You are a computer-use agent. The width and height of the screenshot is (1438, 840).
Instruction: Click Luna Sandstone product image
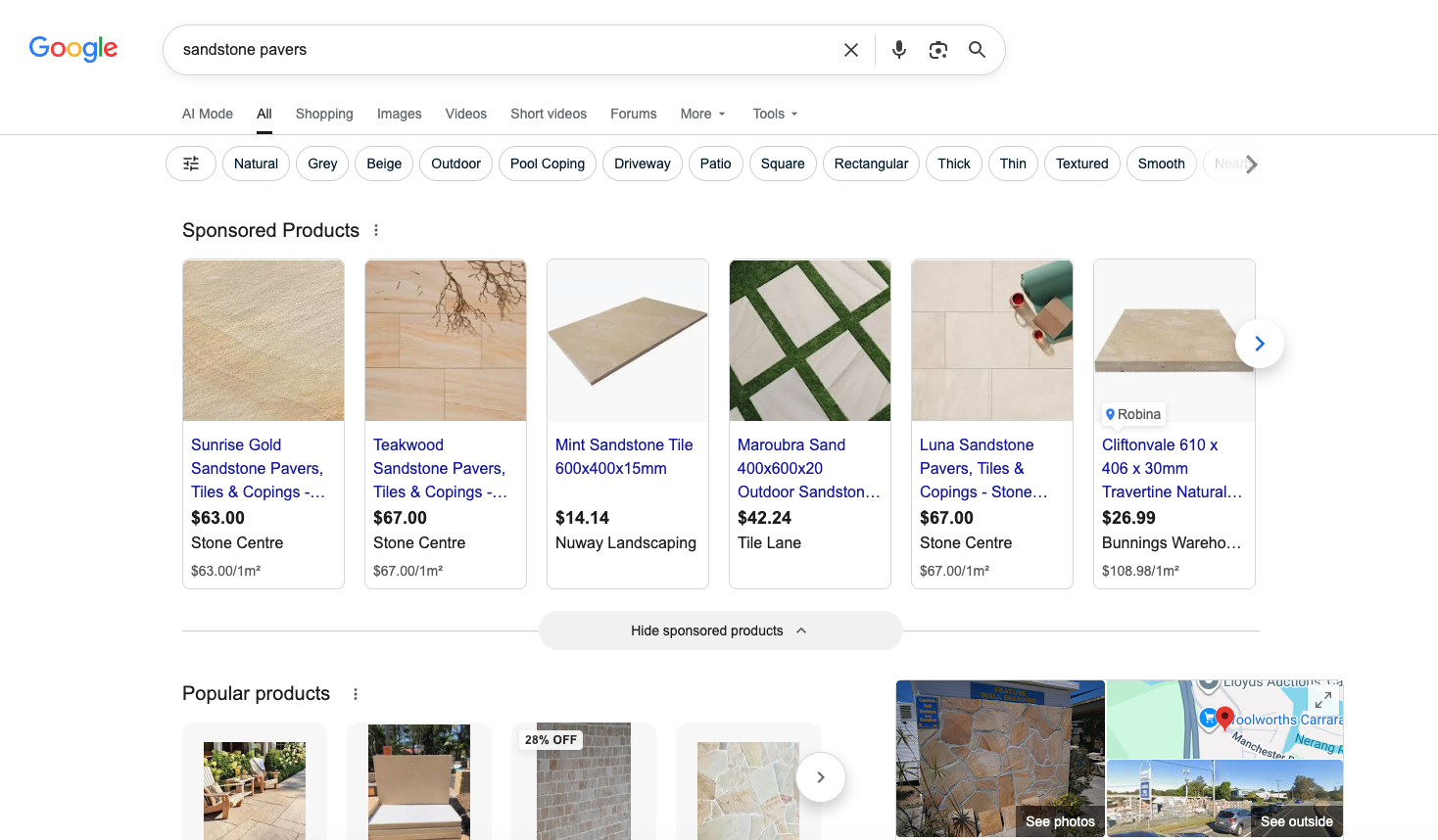(x=992, y=341)
